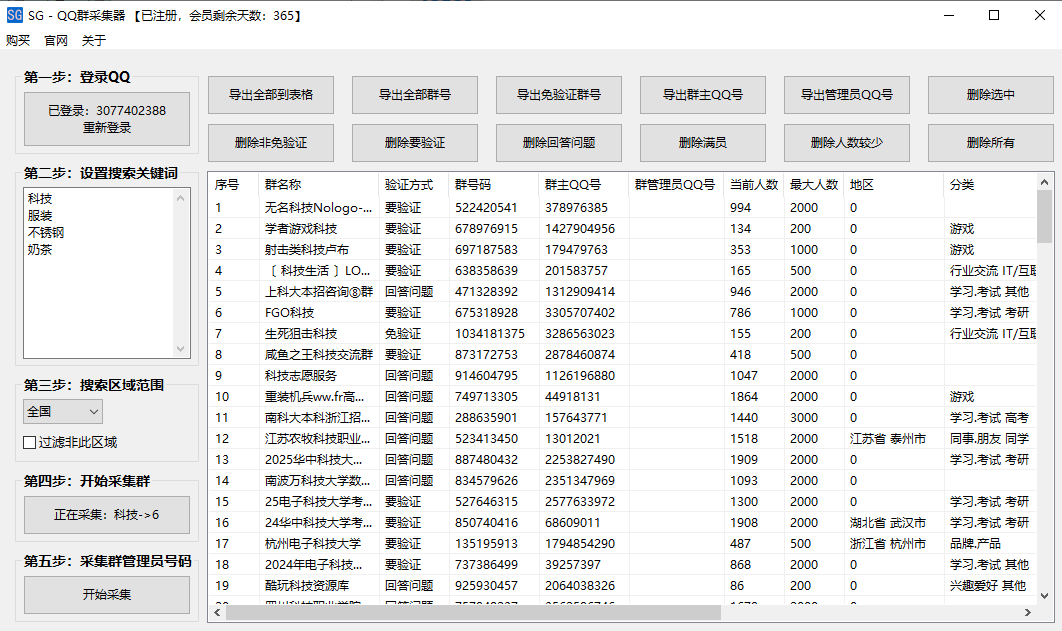Click 删除所有 to clear all results
Image resolution: width=1062 pixels, height=631 pixels.
point(990,143)
